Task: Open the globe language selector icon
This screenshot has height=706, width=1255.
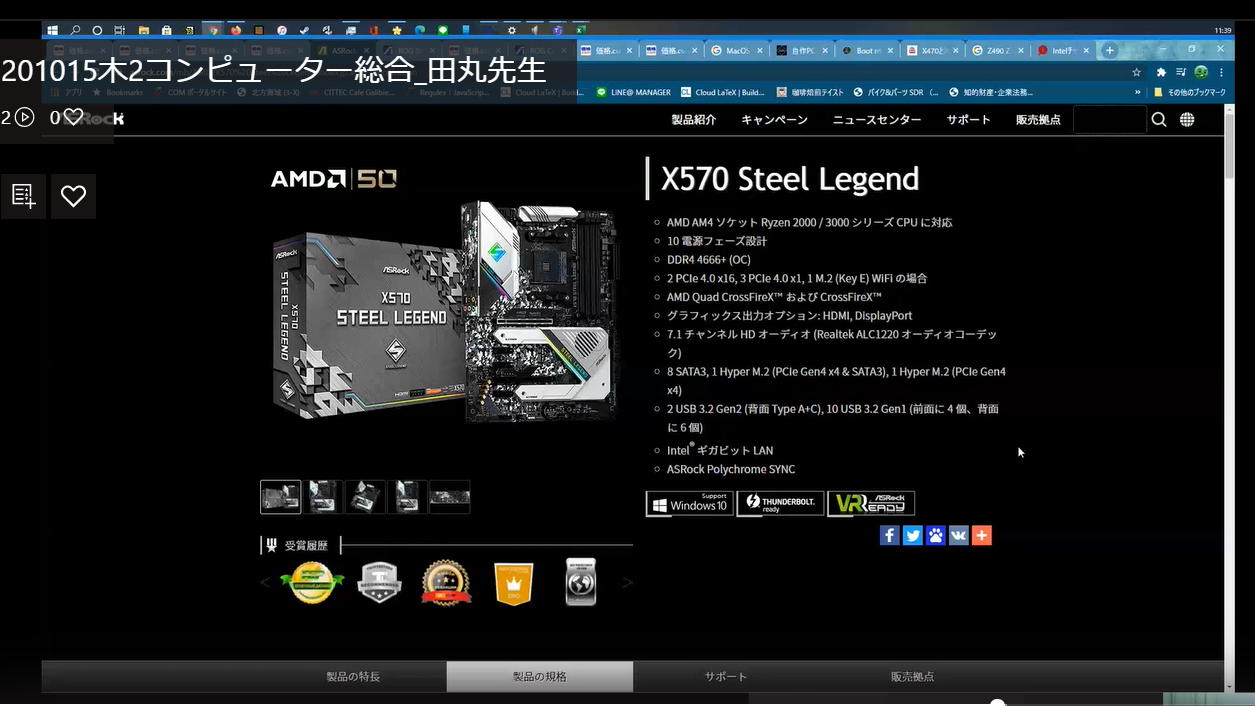Action: click(1187, 120)
